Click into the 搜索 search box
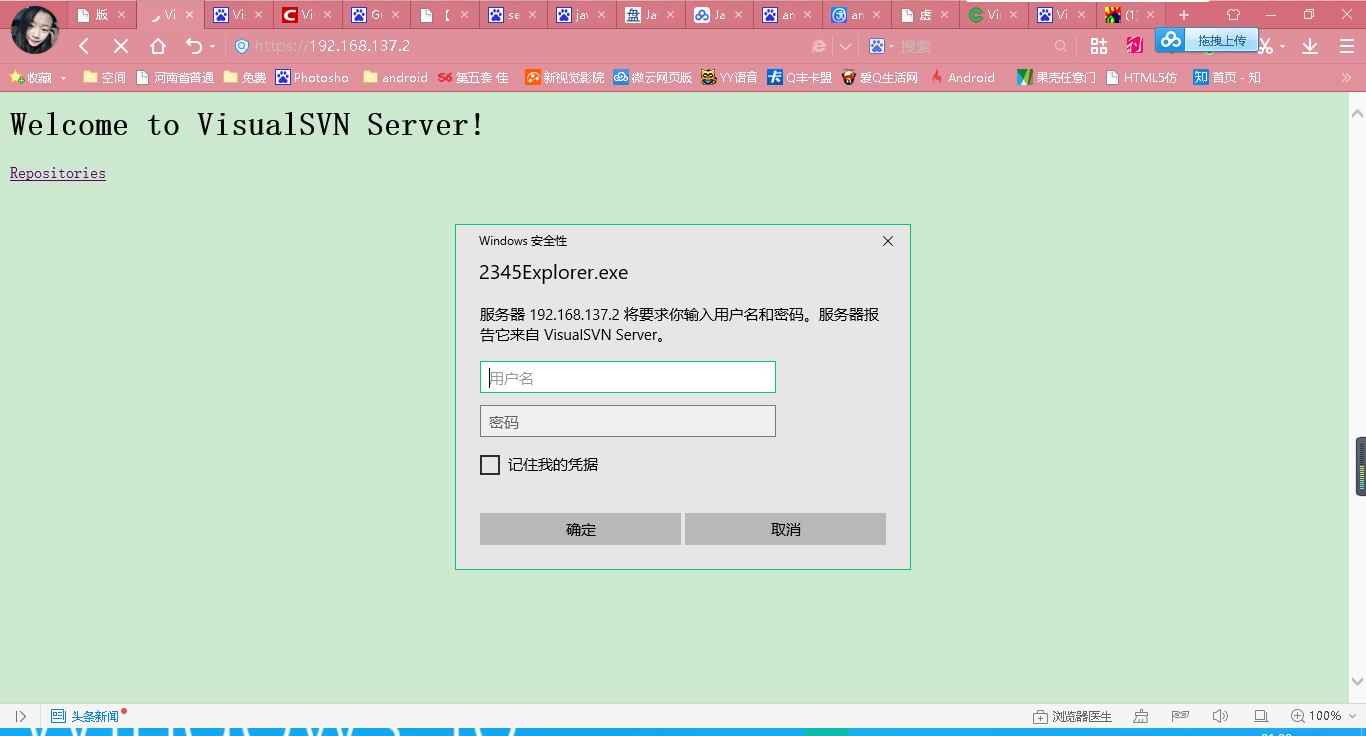 point(975,46)
